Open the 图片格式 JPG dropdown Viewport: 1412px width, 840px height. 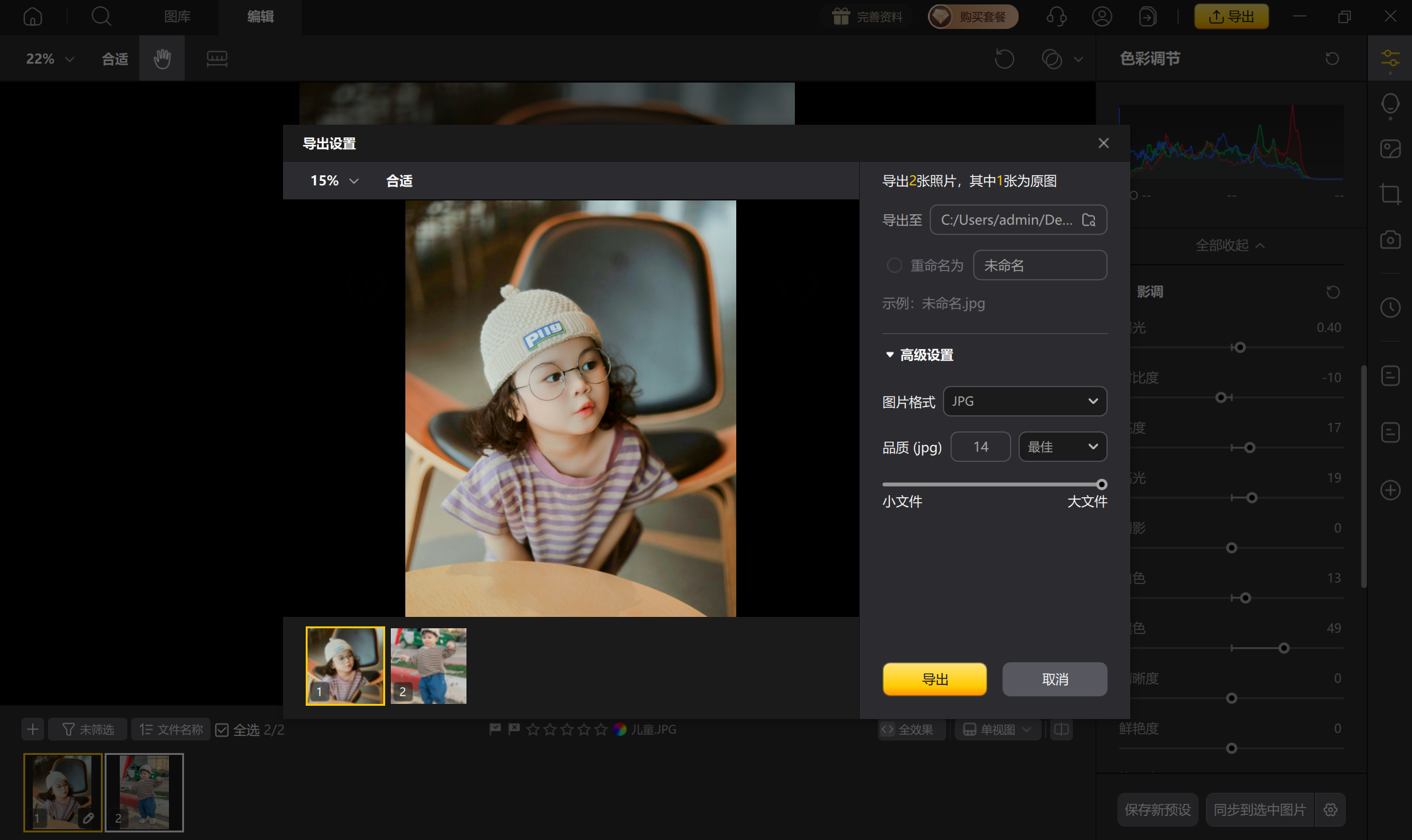point(1024,401)
